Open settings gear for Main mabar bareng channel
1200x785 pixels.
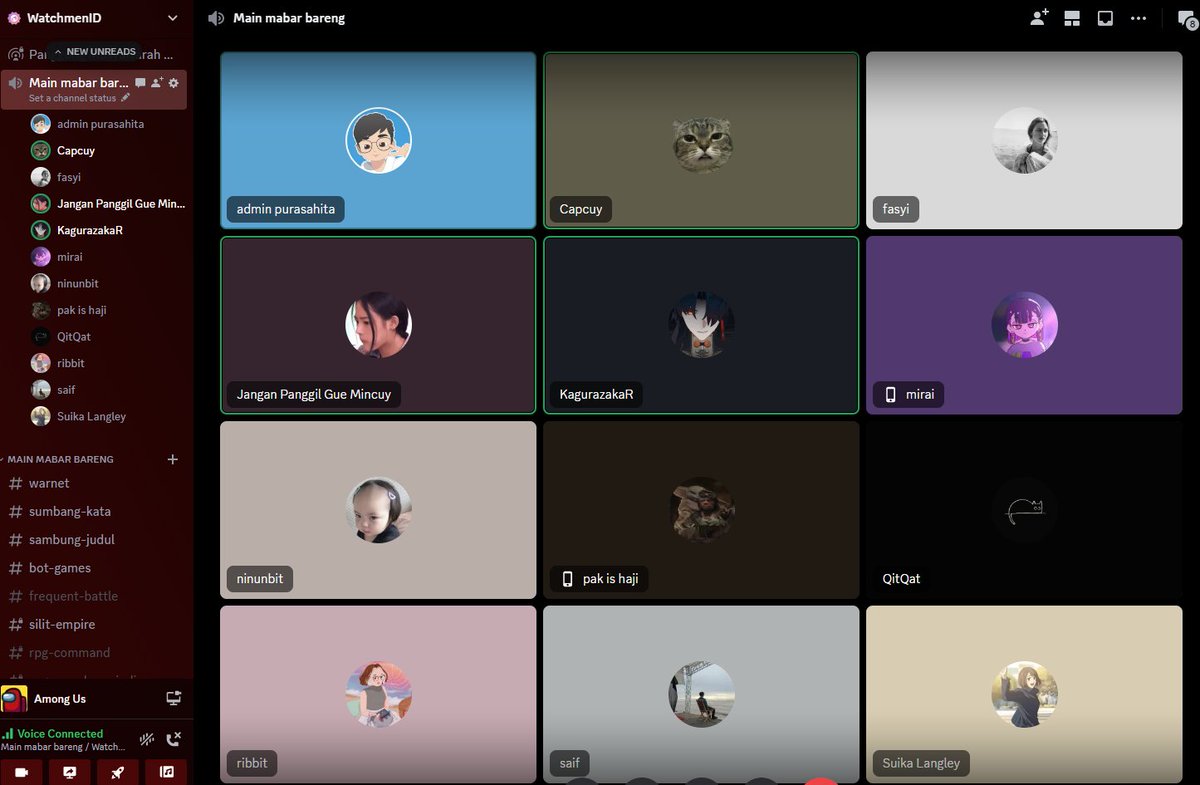coord(174,83)
